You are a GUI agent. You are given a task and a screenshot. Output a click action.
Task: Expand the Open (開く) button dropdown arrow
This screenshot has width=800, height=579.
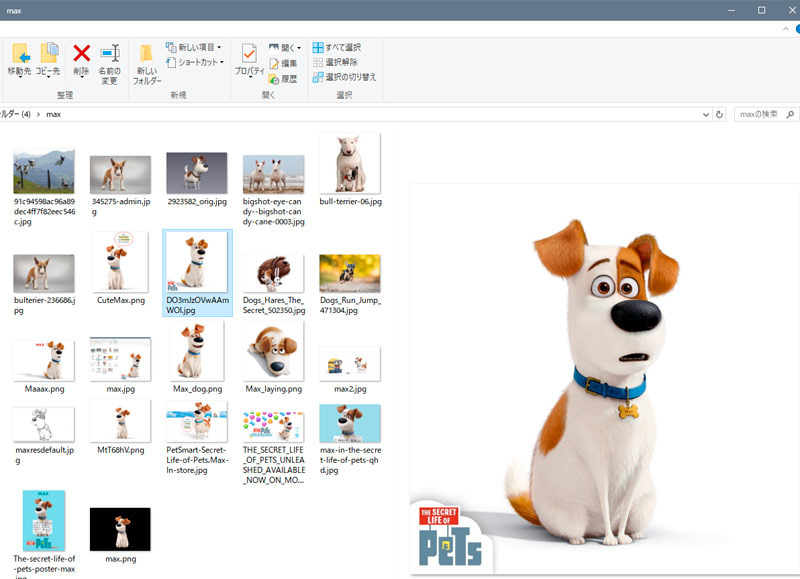(x=299, y=48)
